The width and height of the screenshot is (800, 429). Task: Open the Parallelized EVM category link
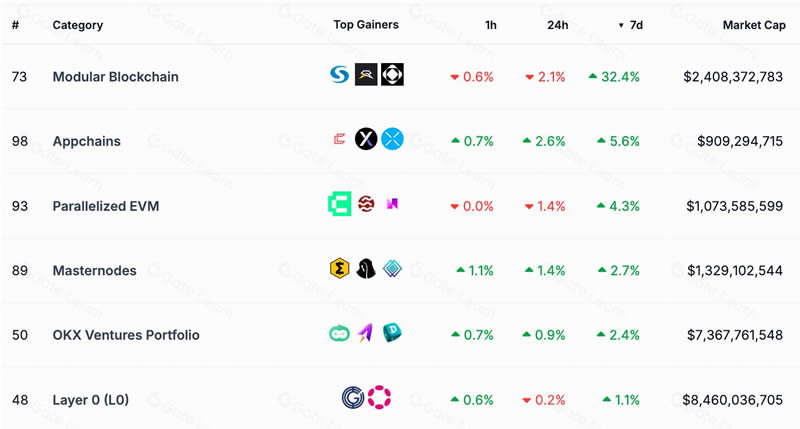(x=106, y=206)
